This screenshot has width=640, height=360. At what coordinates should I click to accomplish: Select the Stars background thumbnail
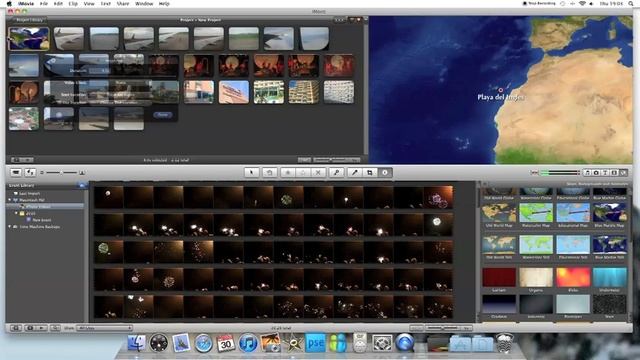coord(610,304)
